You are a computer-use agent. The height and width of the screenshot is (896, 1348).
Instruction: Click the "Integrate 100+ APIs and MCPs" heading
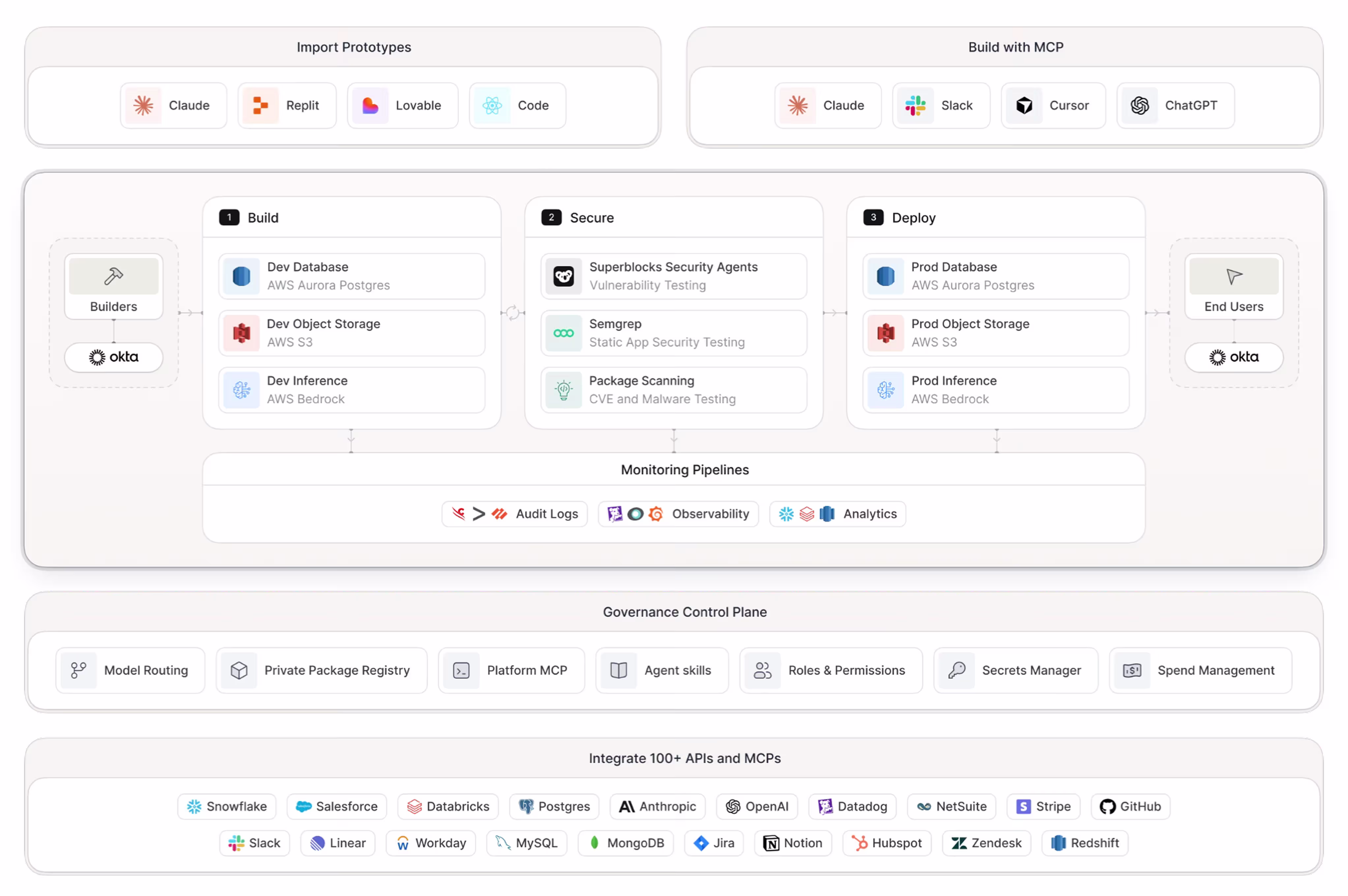click(x=685, y=758)
